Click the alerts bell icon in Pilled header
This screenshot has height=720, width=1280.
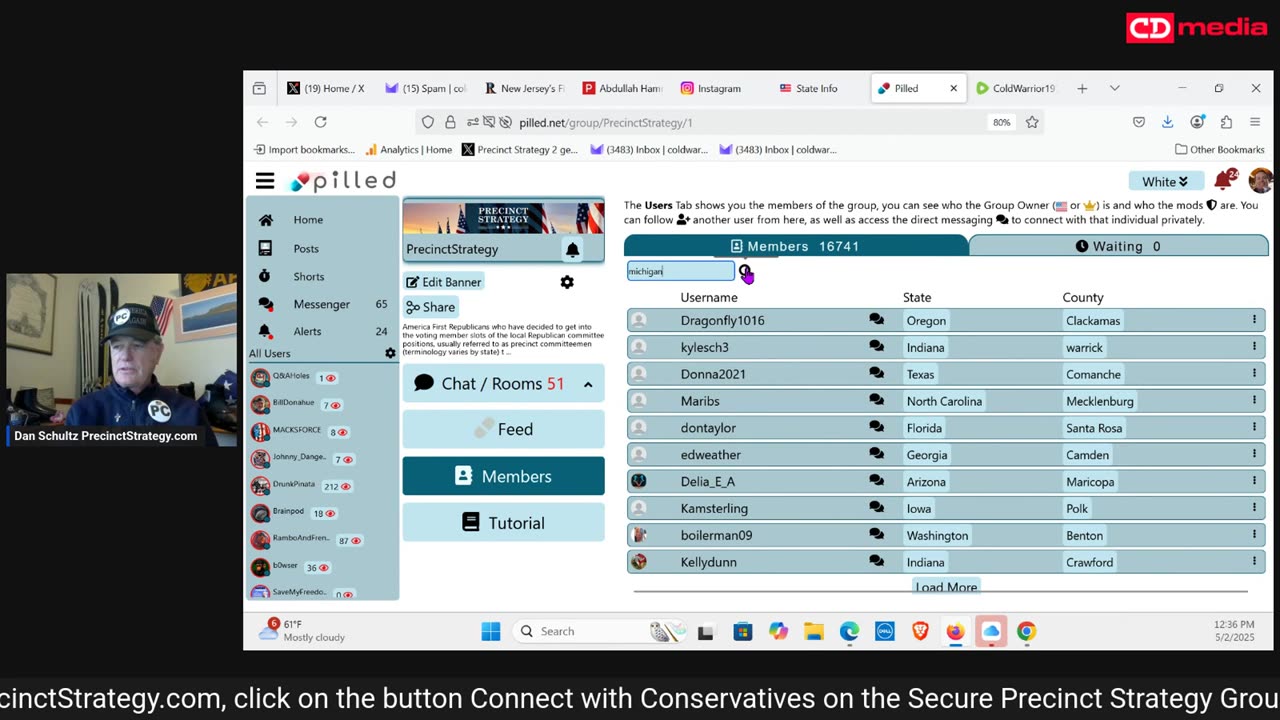pos(1223,180)
